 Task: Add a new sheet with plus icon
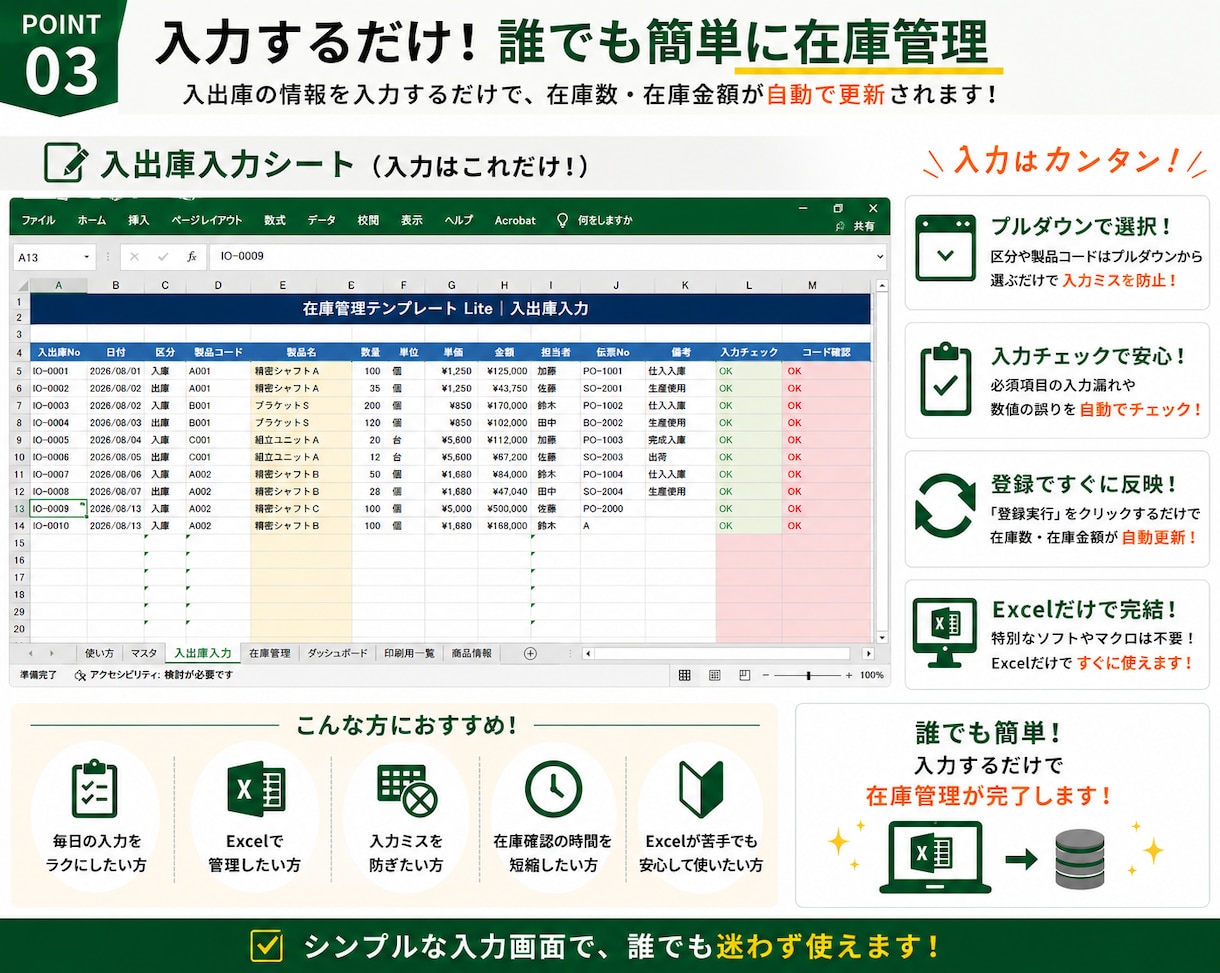pos(531,653)
